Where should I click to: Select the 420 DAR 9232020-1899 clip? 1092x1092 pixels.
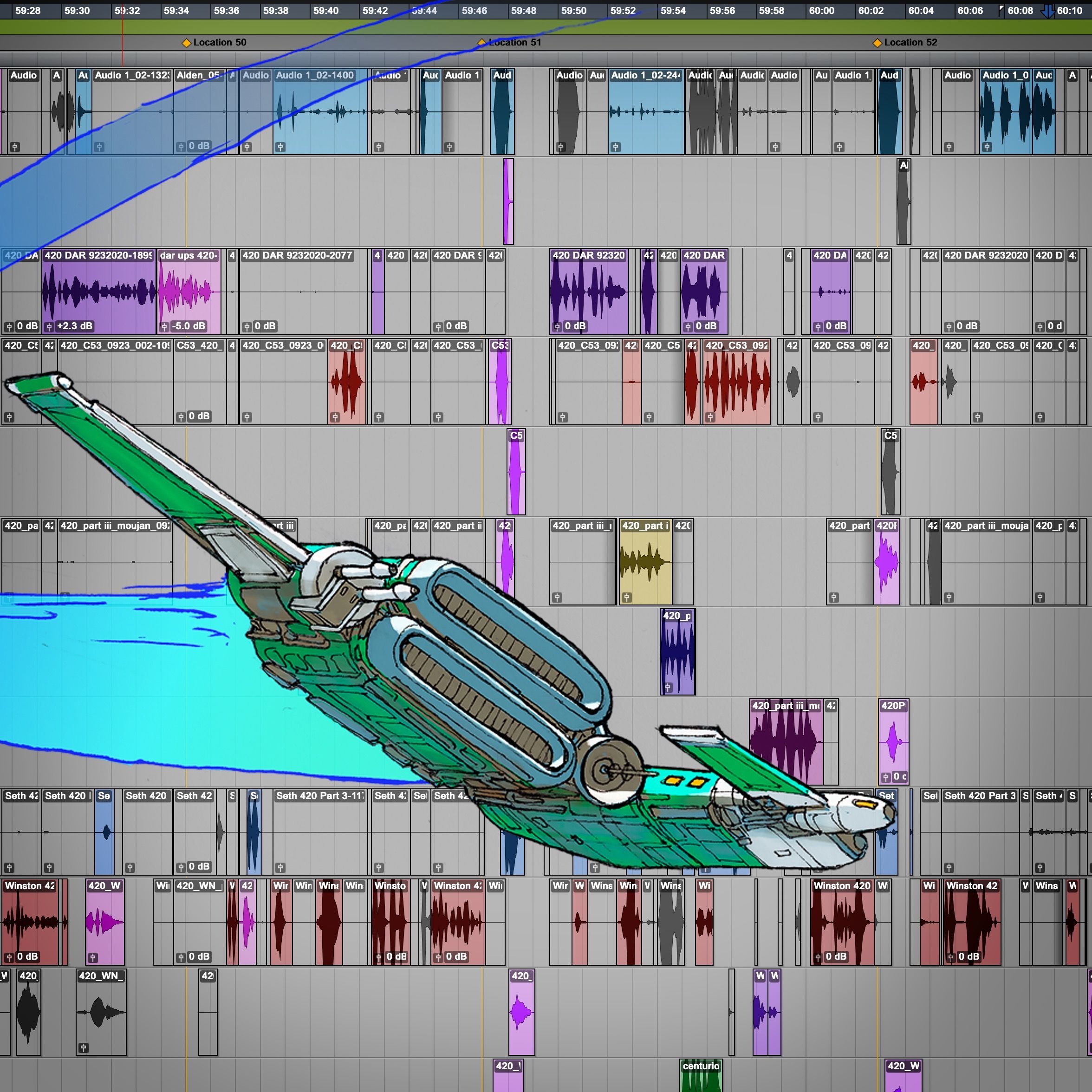pos(99,292)
